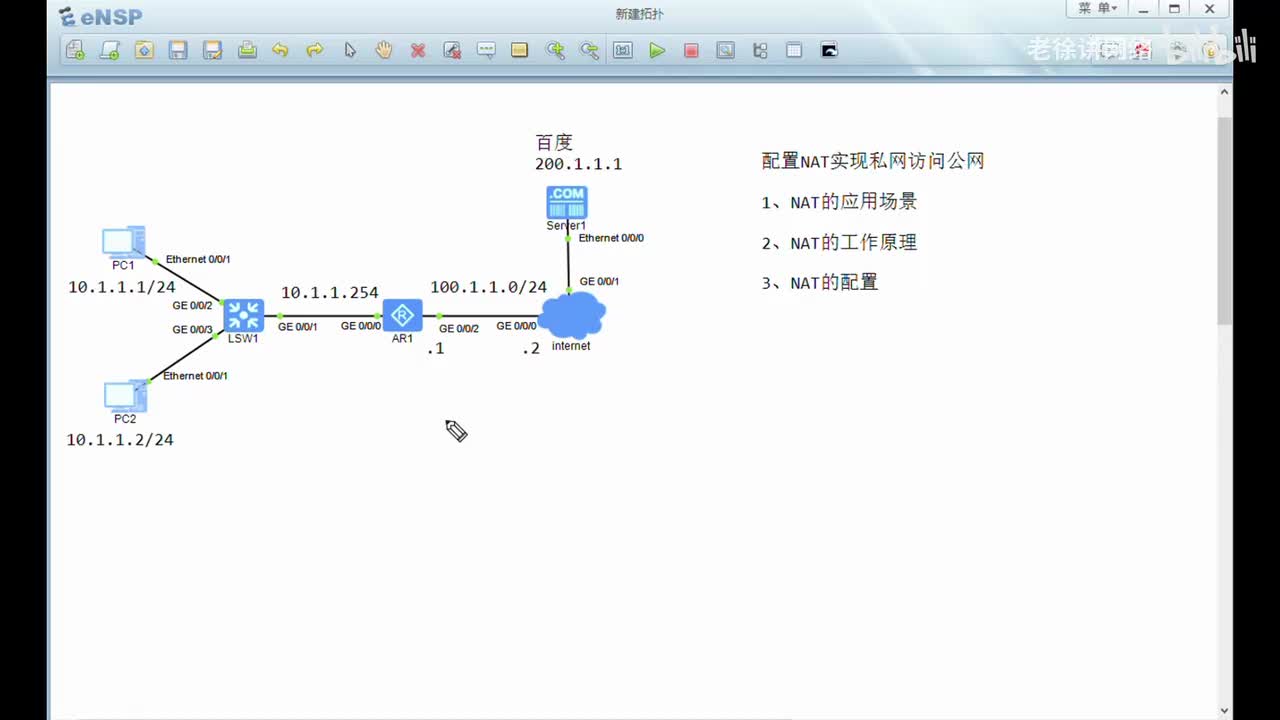Image resolution: width=1280 pixels, height=720 pixels.
Task: Open the data capture tool
Action: [726, 50]
